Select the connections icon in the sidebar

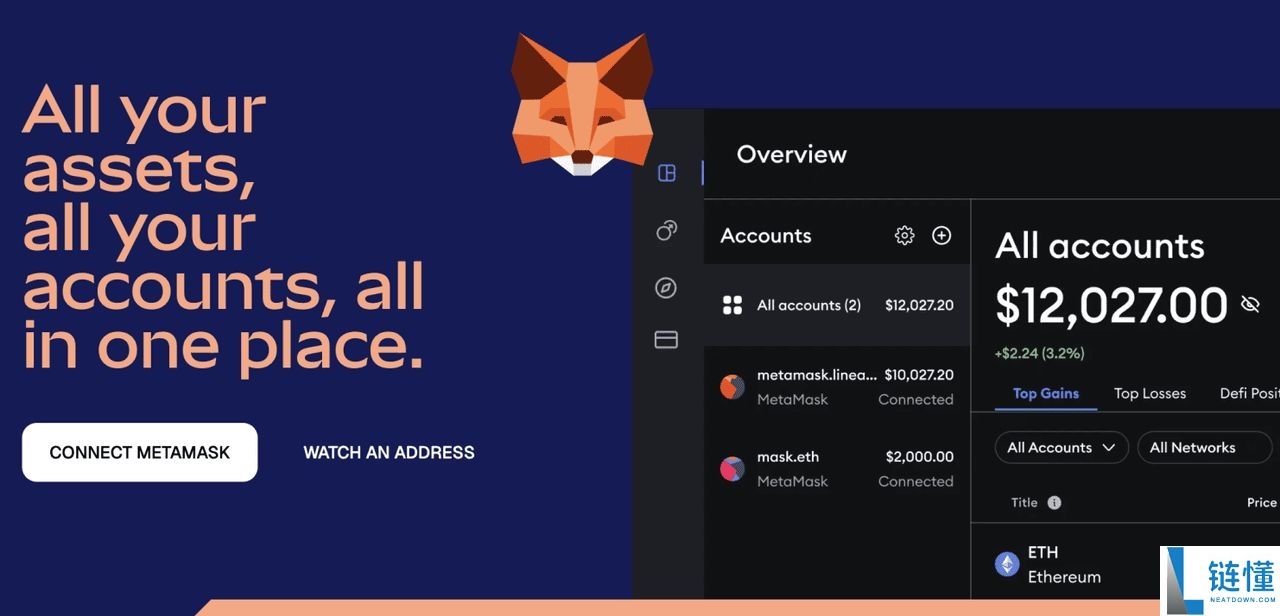[666, 231]
